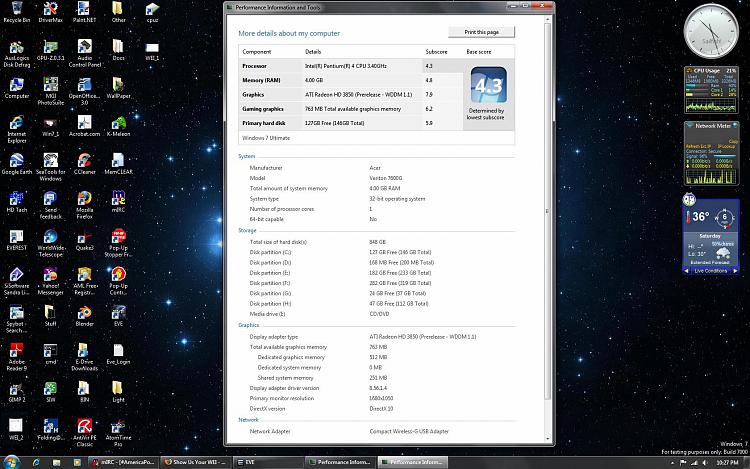This screenshot has width=750, height=469.
Task: Click the 4.3 base score badge
Action: click(489, 85)
